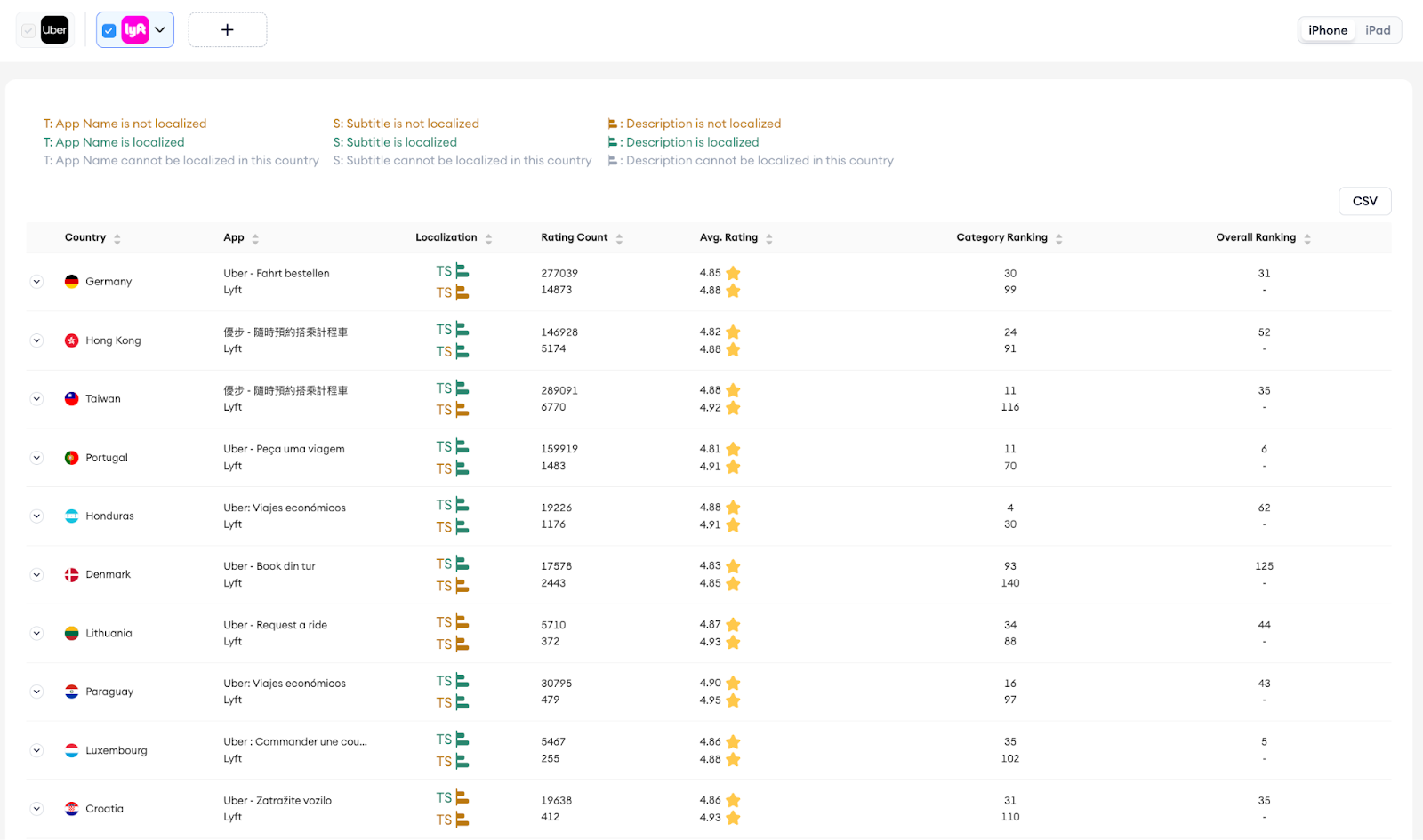The width and height of the screenshot is (1423, 840).
Task: Open the Lyft app dropdown arrow
Action: [x=160, y=30]
